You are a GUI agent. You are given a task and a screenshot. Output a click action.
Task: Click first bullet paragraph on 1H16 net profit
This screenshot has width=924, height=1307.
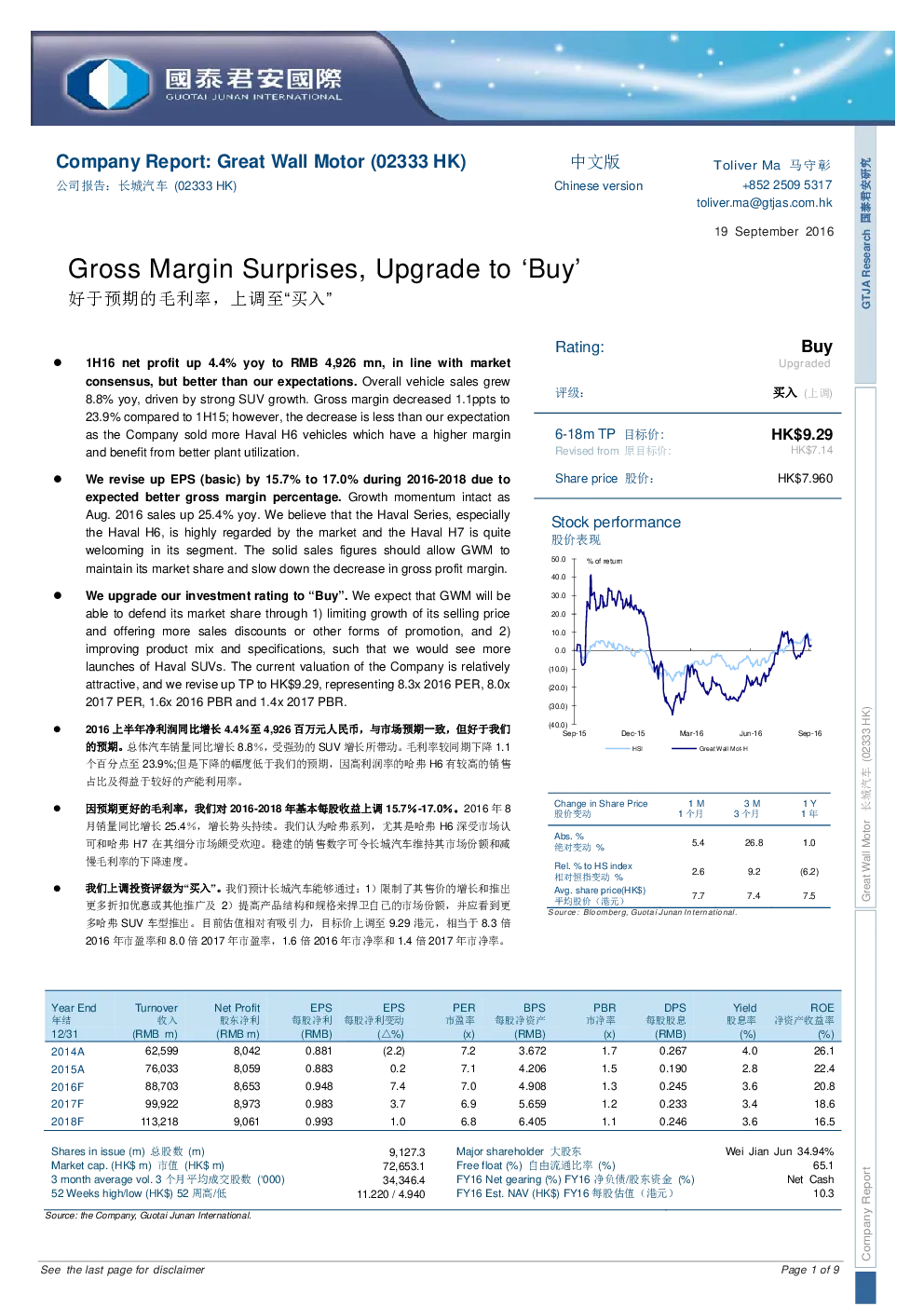pos(298,408)
